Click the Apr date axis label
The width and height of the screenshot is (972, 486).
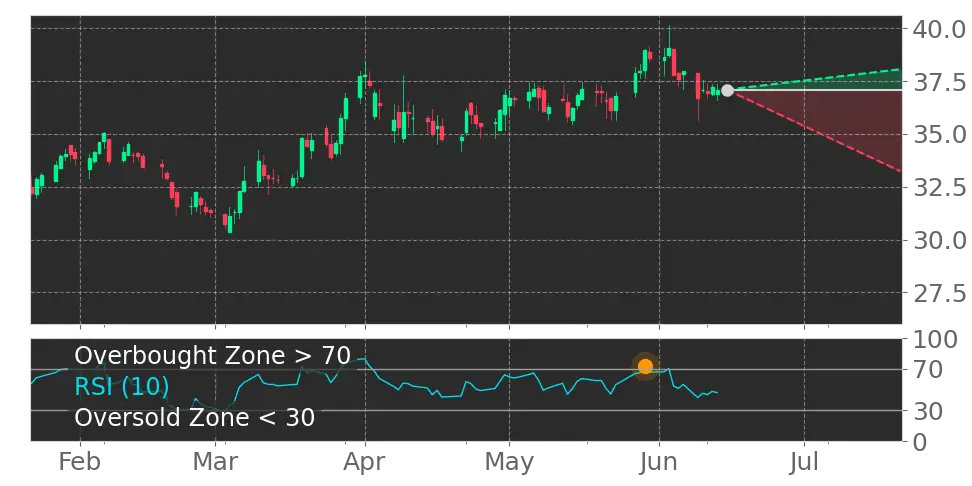pos(365,462)
